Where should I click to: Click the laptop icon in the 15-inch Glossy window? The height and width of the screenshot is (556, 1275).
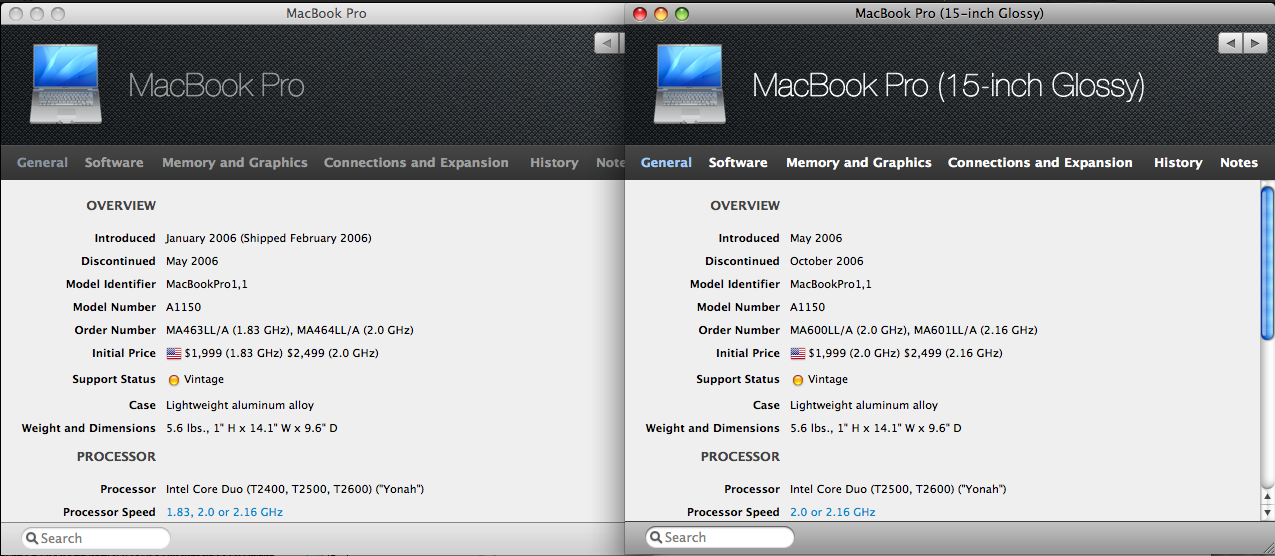point(689,84)
